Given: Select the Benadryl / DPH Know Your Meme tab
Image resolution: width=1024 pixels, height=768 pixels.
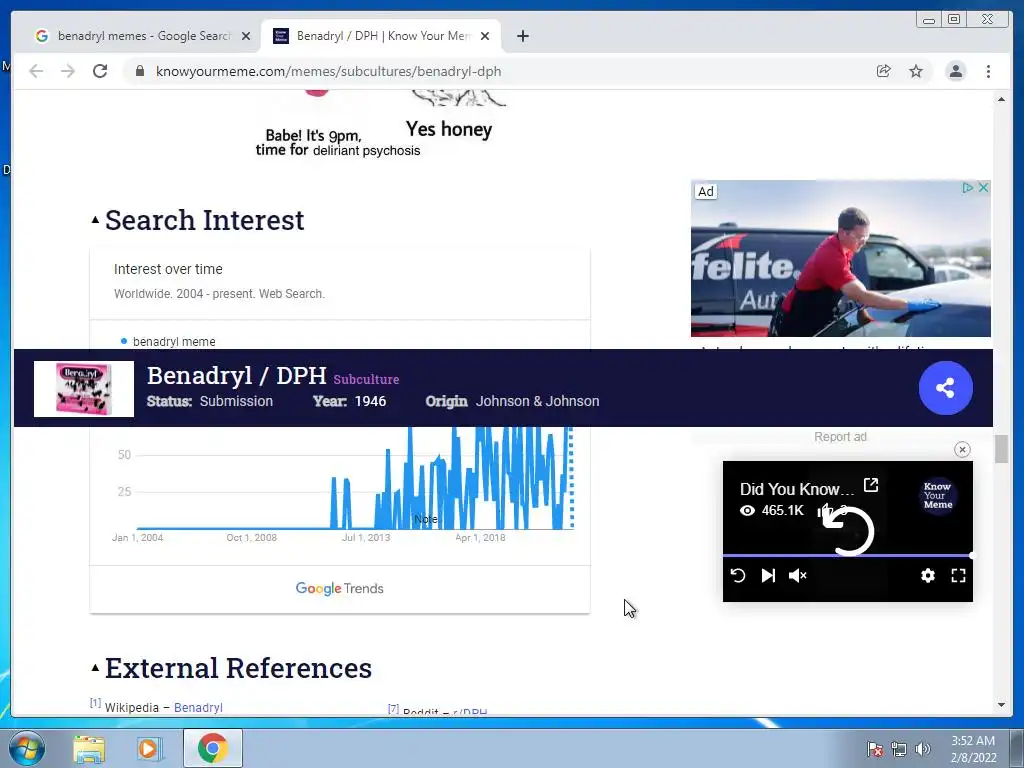Looking at the screenshot, I should pyautogui.click(x=381, y=36).
